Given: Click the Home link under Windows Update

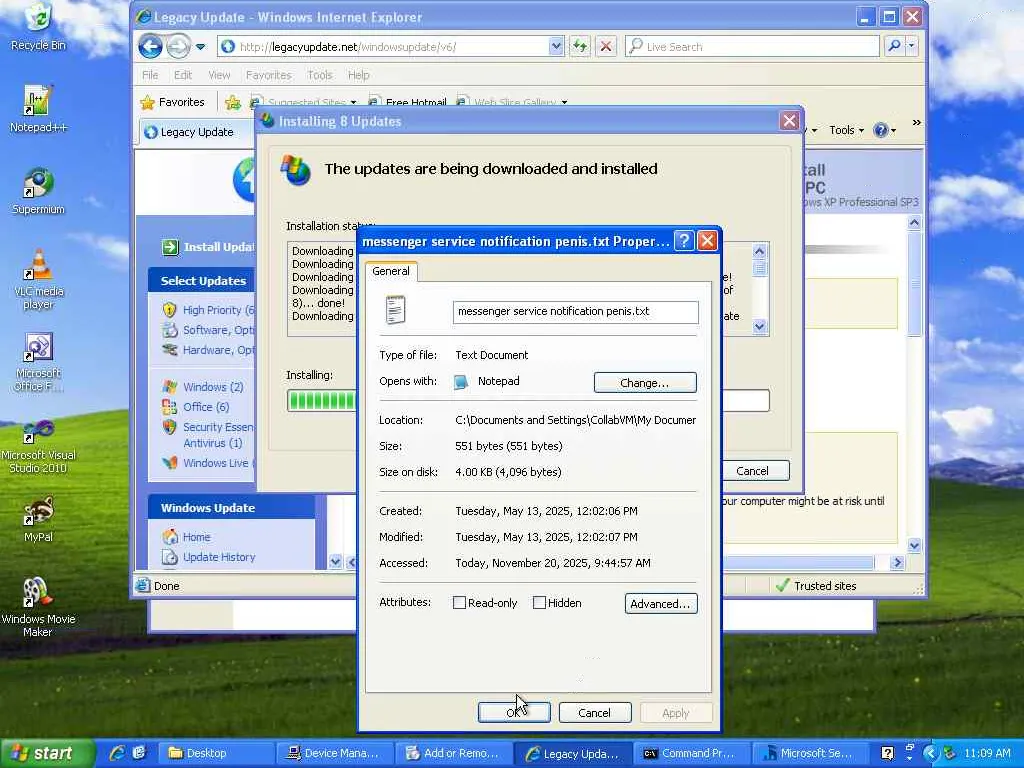Looking at the screenshot, I should [196, 537].
